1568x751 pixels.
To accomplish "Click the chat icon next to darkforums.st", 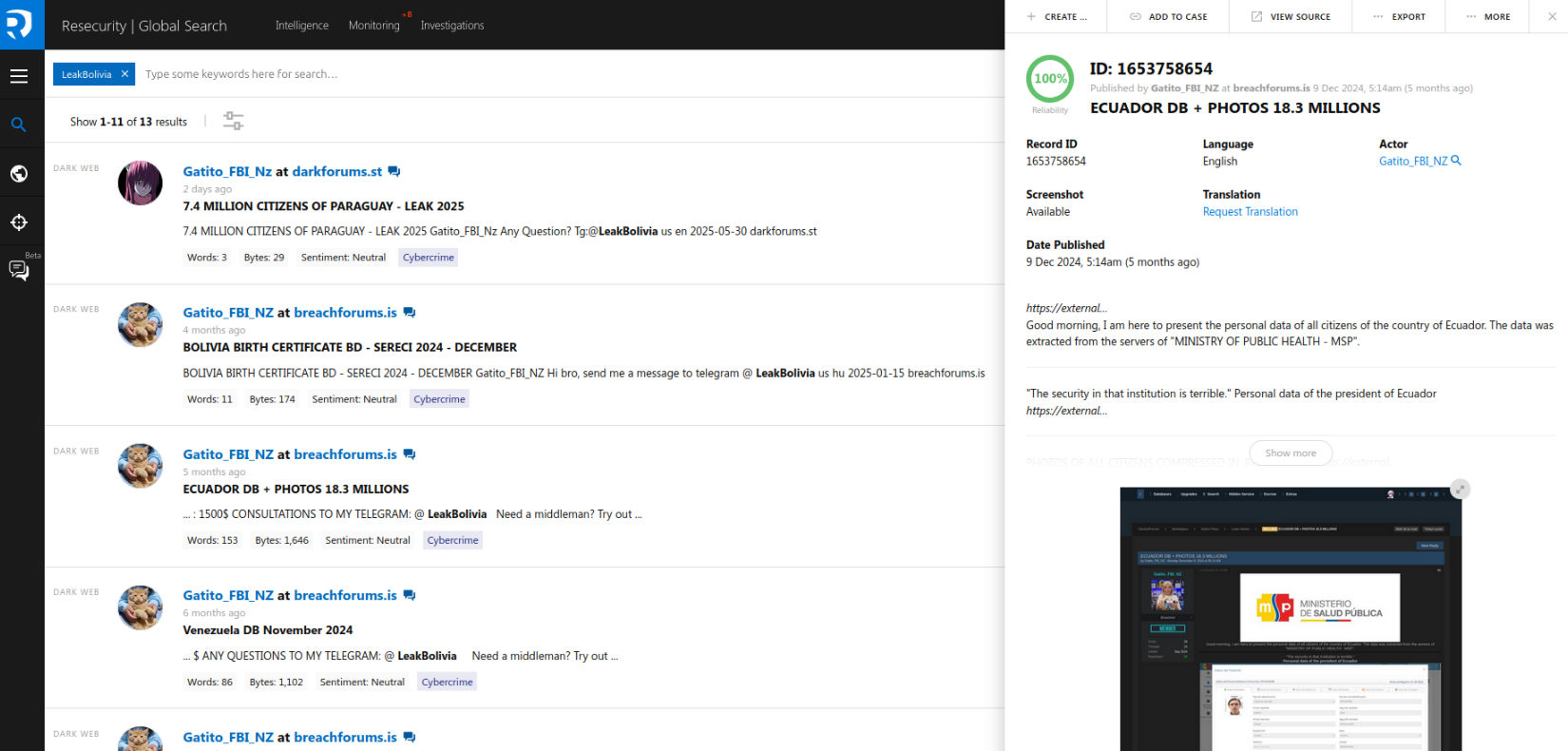I will (394, 172).
